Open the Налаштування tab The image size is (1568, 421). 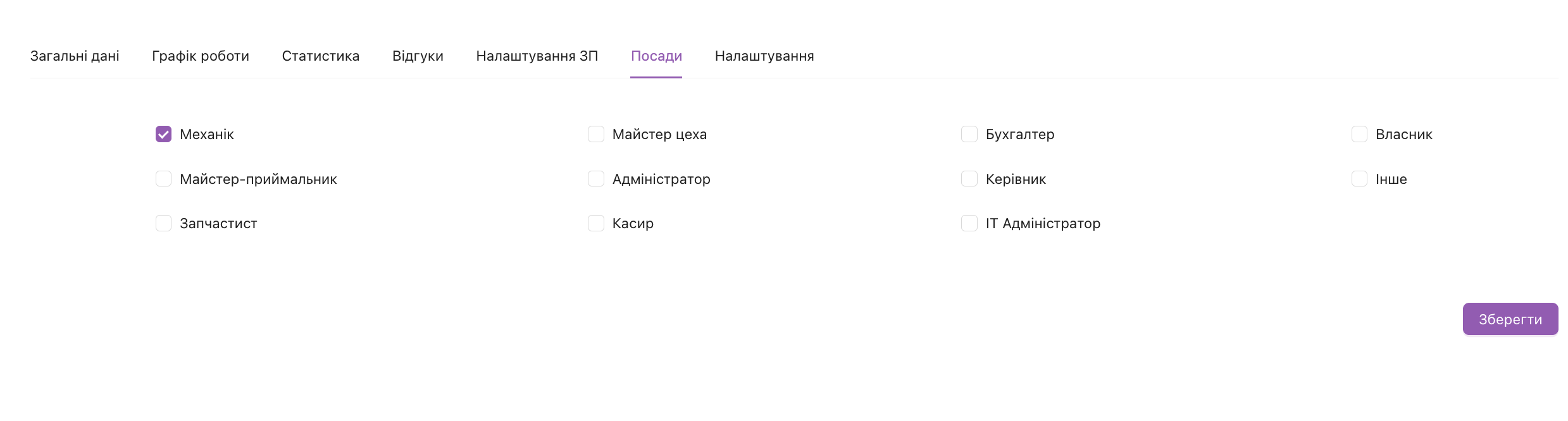764,56
